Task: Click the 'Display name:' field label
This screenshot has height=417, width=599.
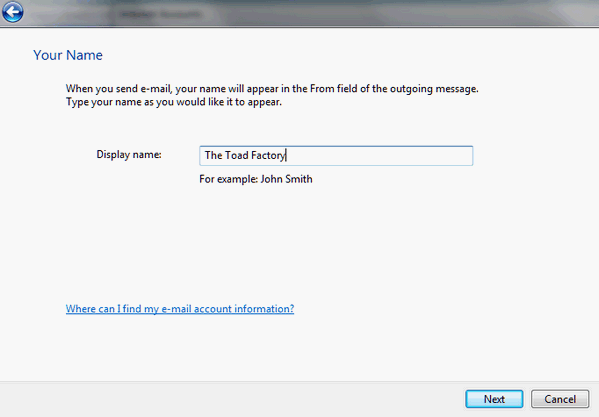Action: pos(129,154)
